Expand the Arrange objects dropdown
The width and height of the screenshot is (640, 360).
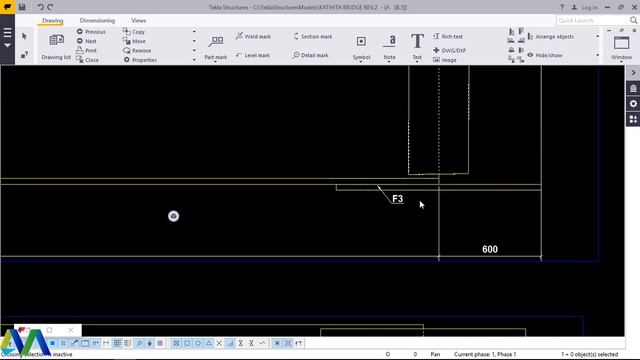[598, 36]
